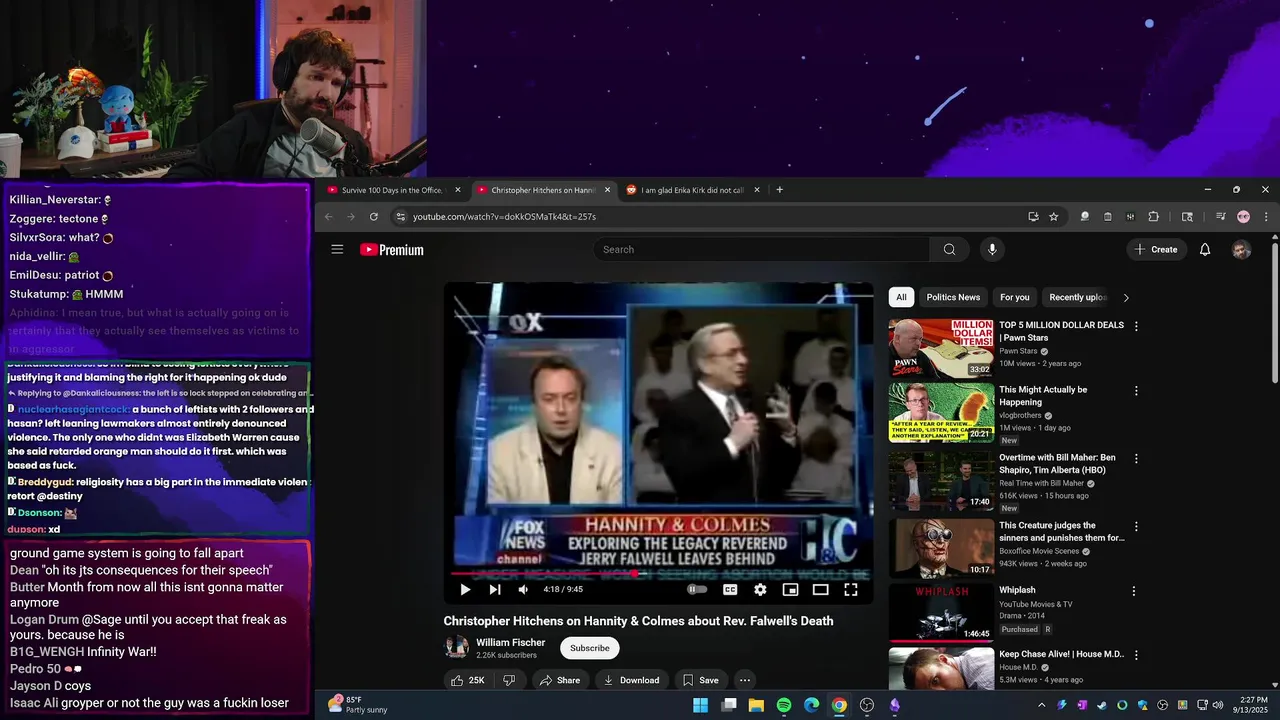Open the Create button
Viewport: 1280px width, 720px height.
(x=1156, y=249)
